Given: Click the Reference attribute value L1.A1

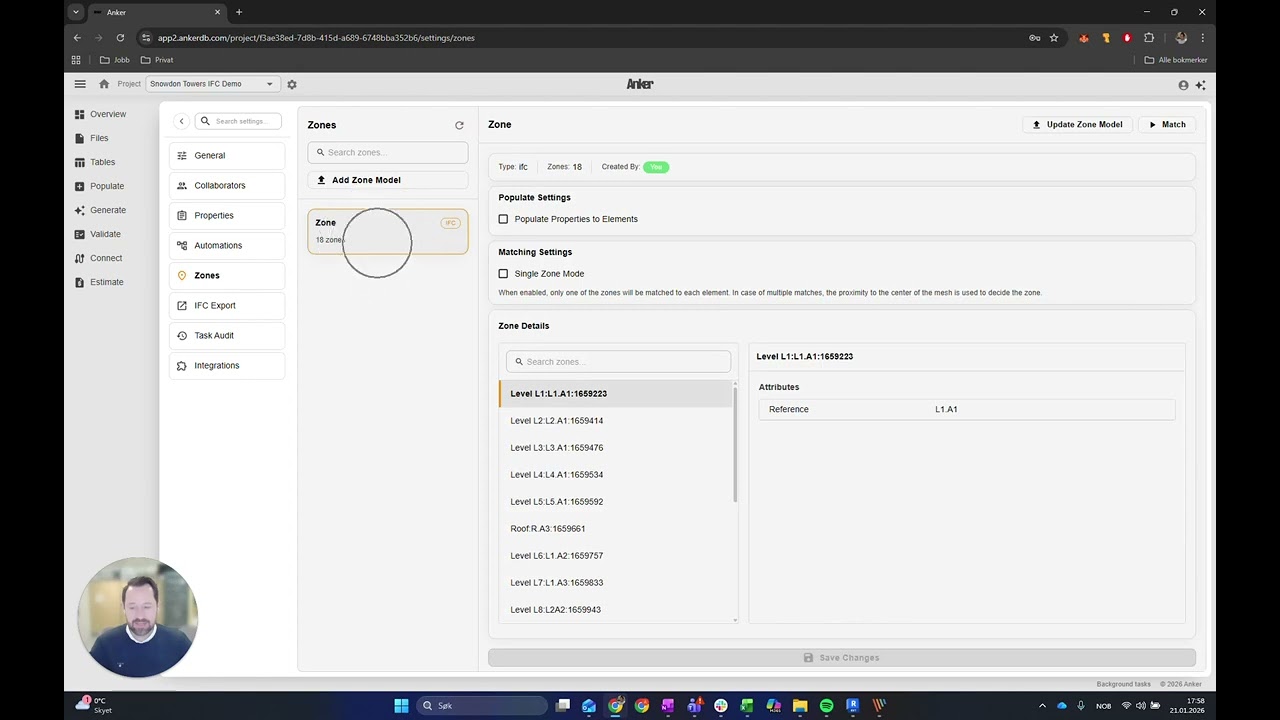Looking at the screenshot, I should tap(946, 409).
